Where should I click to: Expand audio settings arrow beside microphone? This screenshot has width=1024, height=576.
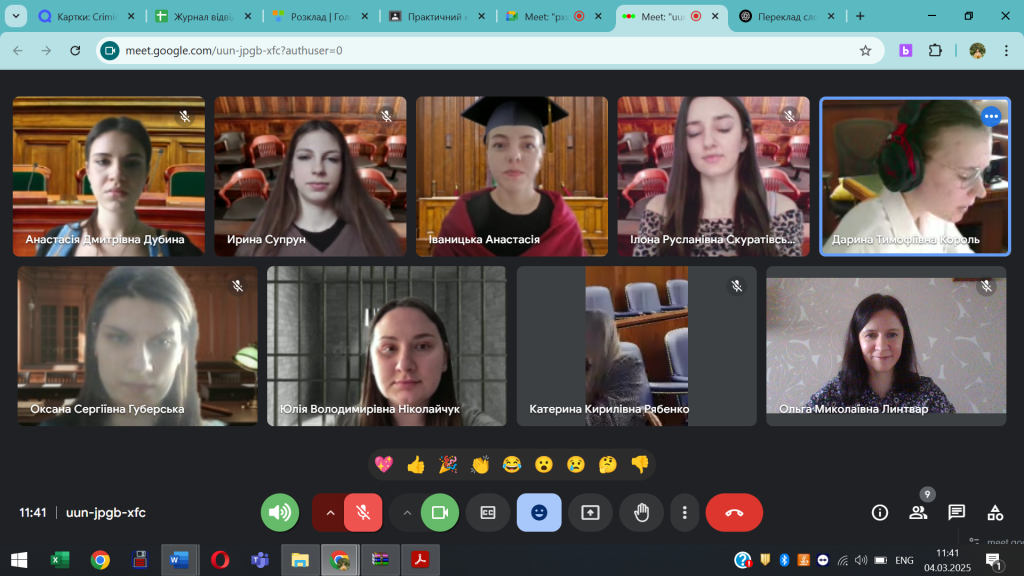328,513
